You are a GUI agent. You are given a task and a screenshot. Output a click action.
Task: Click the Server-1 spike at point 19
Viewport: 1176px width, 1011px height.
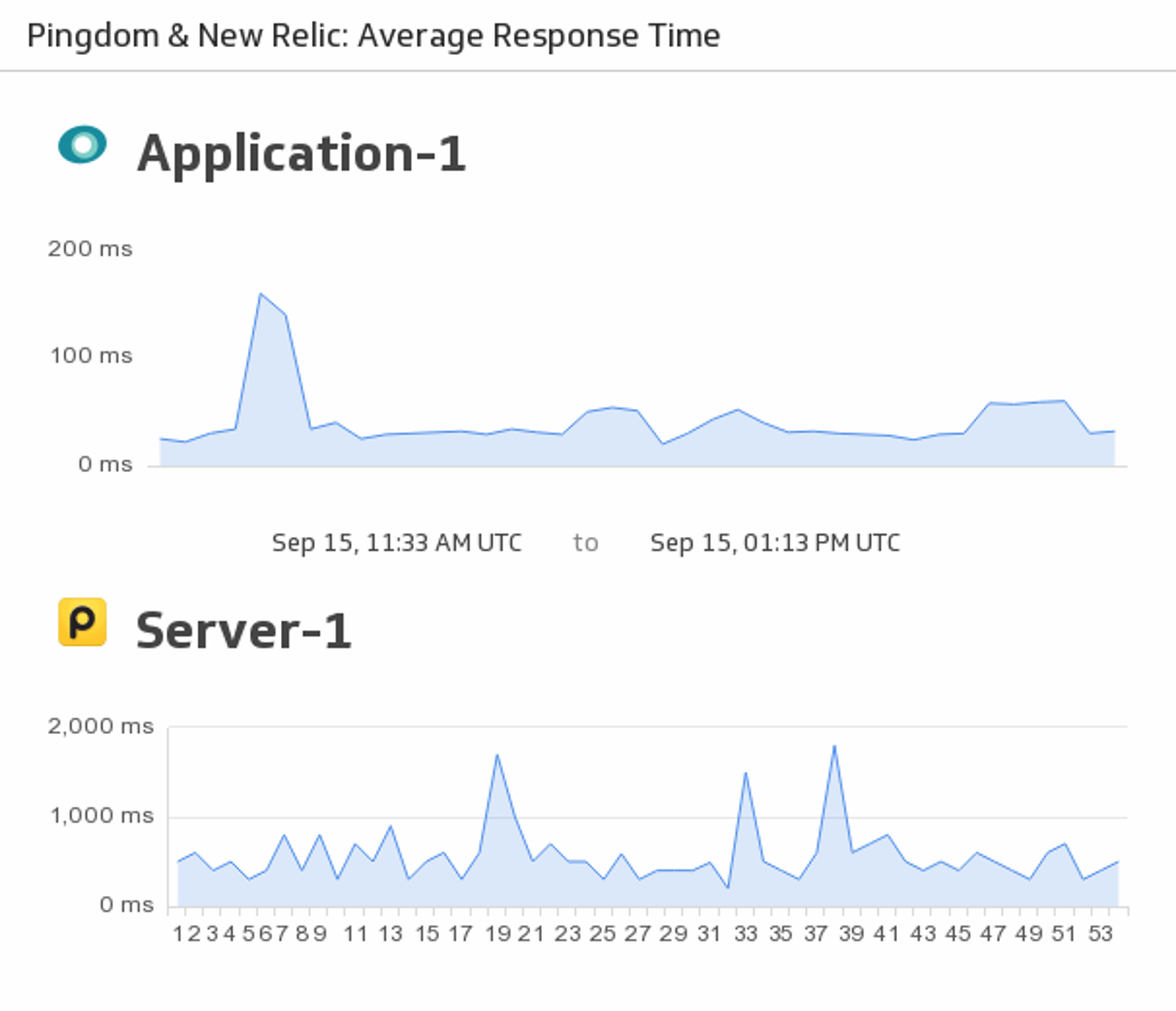pos(497,755)
